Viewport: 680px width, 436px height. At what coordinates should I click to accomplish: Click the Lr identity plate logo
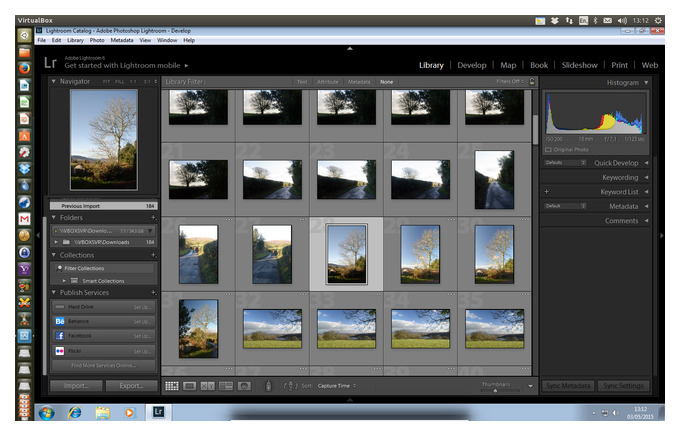[50, 62]
